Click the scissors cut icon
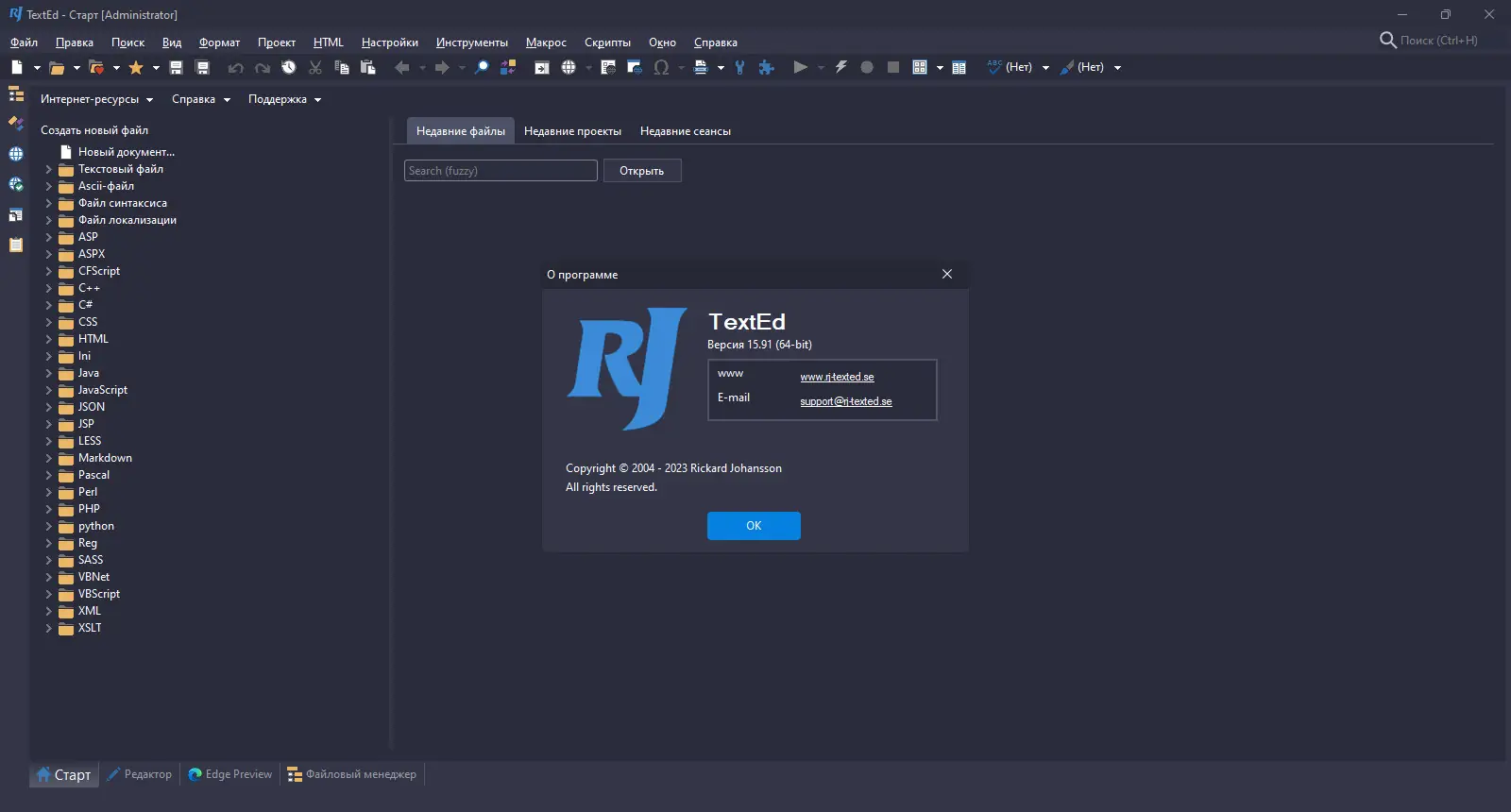Viewport: 1511px width, 812px height. [315, 67]
